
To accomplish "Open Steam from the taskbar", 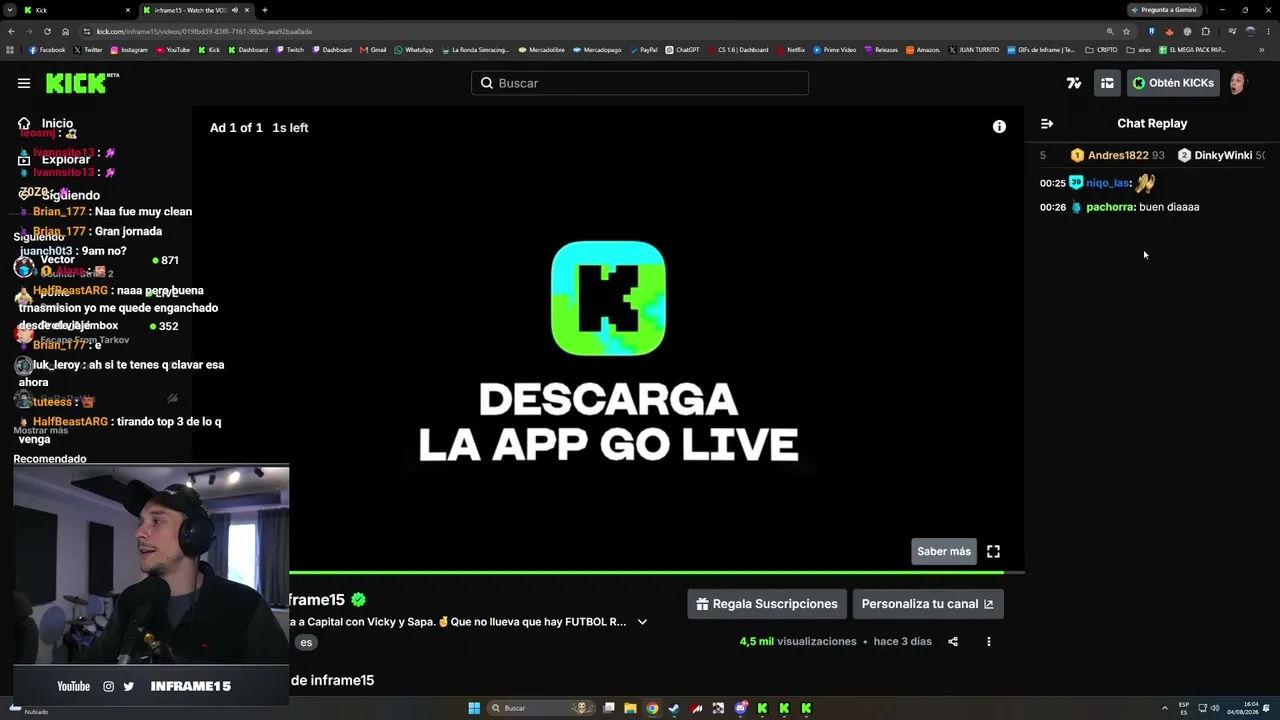I will click(x=674, y=708).
